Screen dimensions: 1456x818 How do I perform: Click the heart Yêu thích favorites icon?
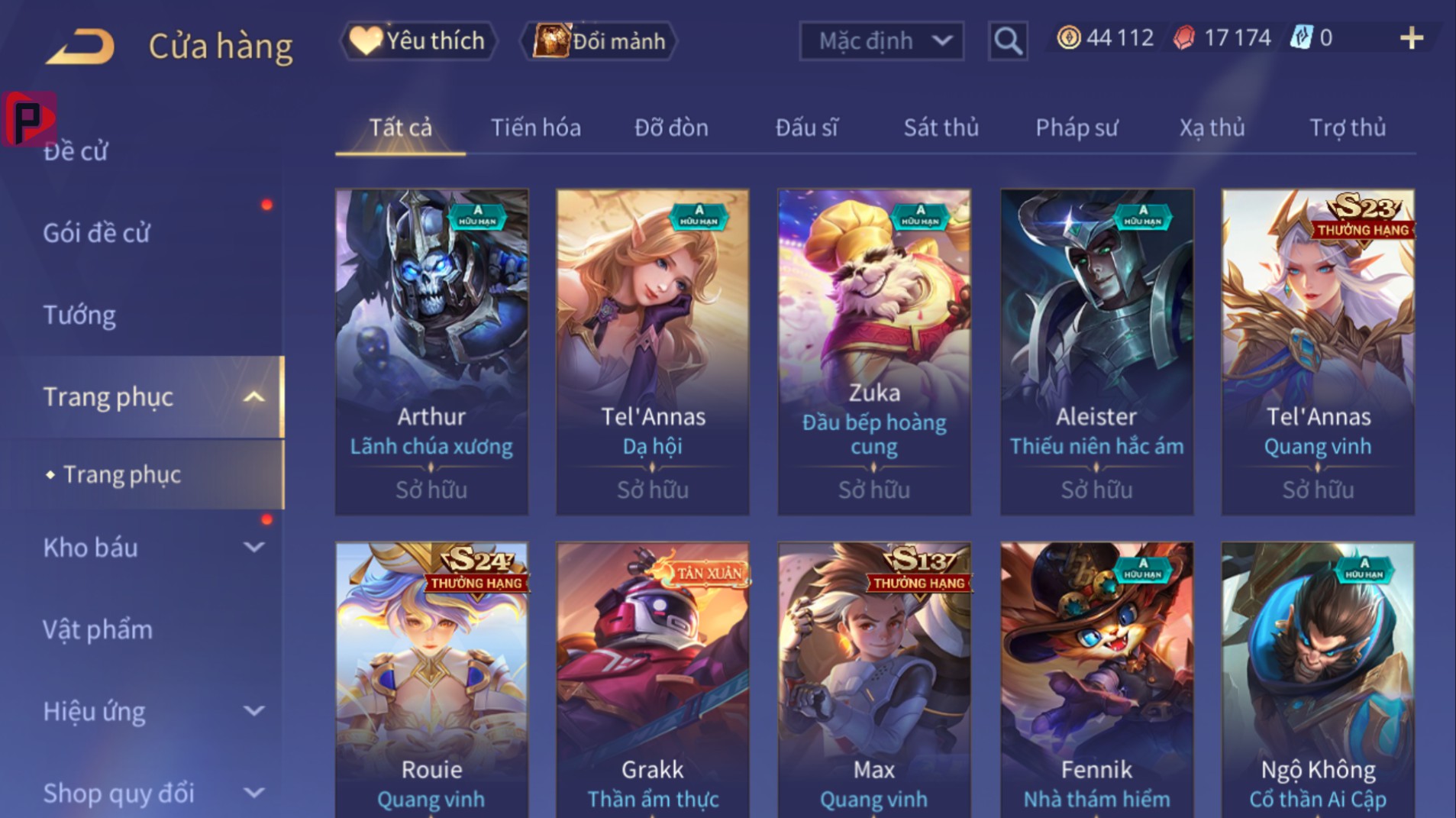(x=366, y=40)
